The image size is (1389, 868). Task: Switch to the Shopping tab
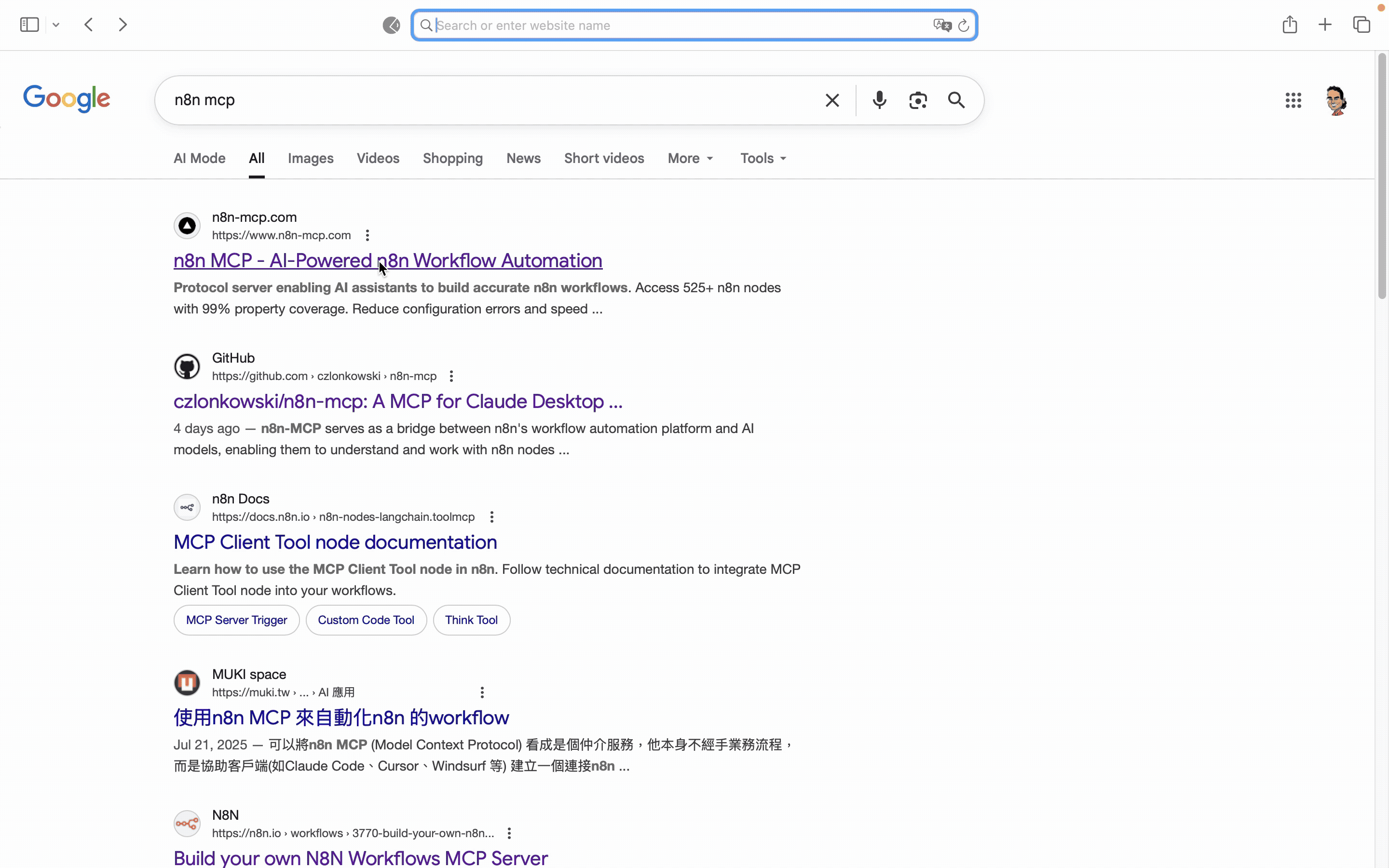click(453, 159)
